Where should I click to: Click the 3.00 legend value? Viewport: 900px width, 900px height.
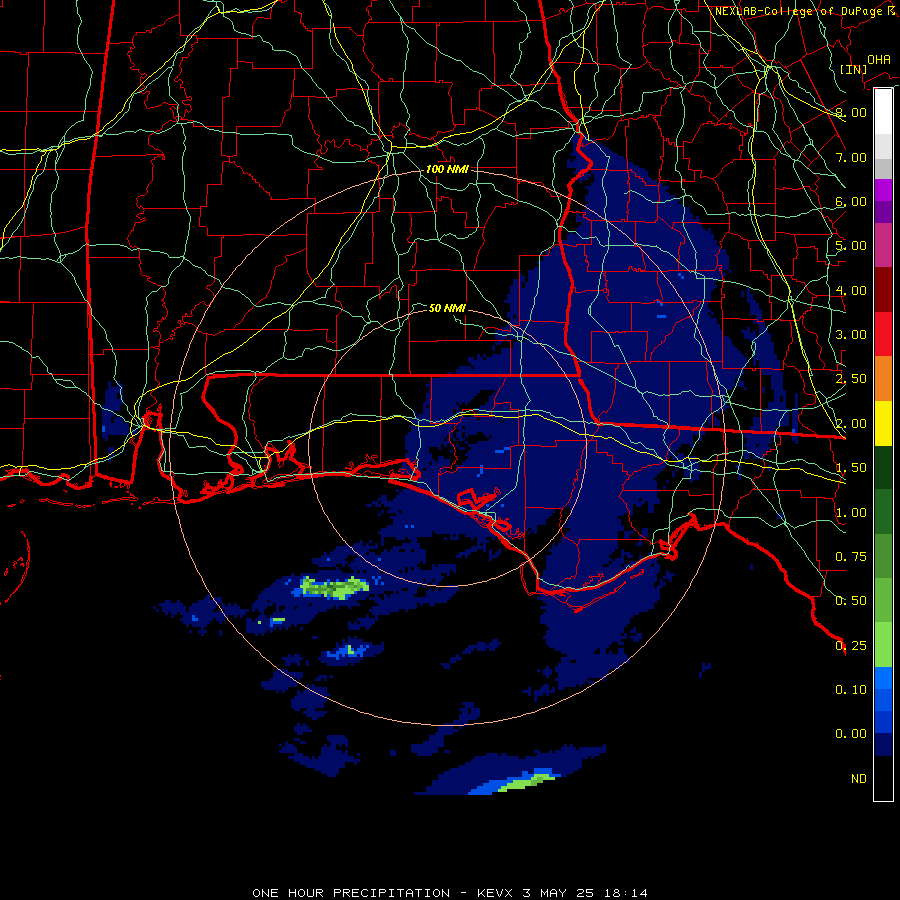pyautogui.click(x=851, y=335)
